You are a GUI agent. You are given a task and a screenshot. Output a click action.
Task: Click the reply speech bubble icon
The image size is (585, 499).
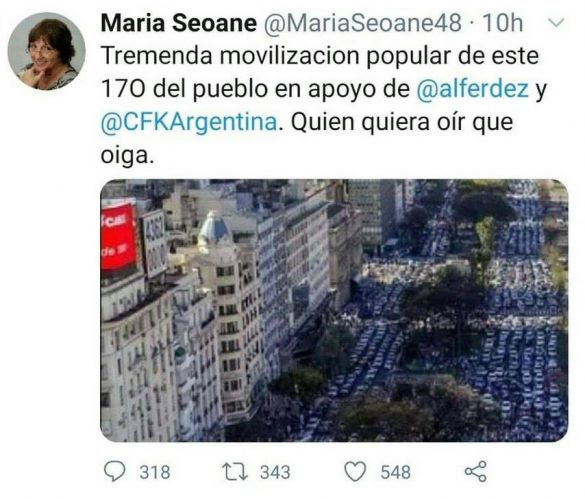[x=115, y=471]
